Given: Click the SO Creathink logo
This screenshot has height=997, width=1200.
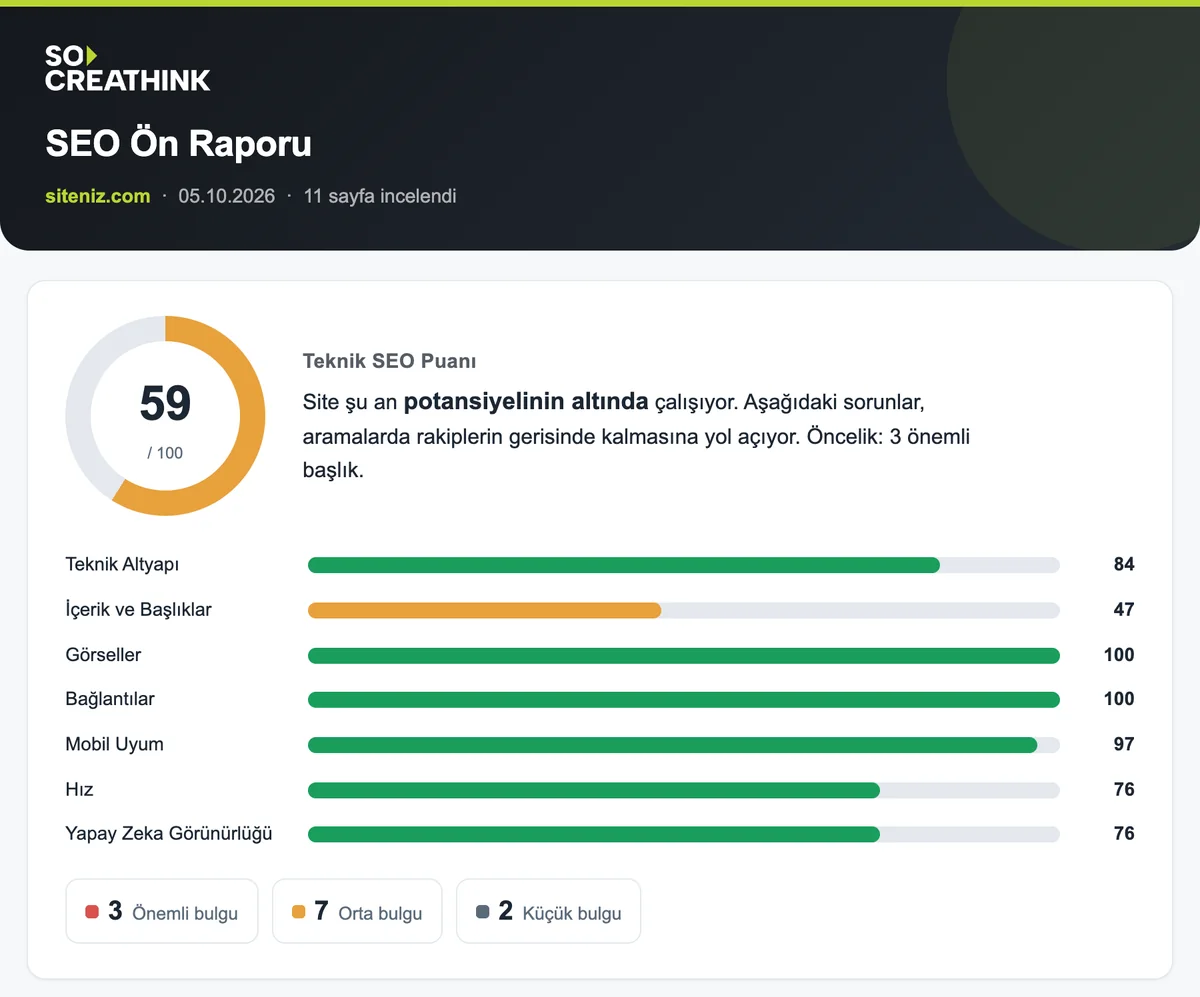Looking at the screenshot, I should [x=128, y=68].
